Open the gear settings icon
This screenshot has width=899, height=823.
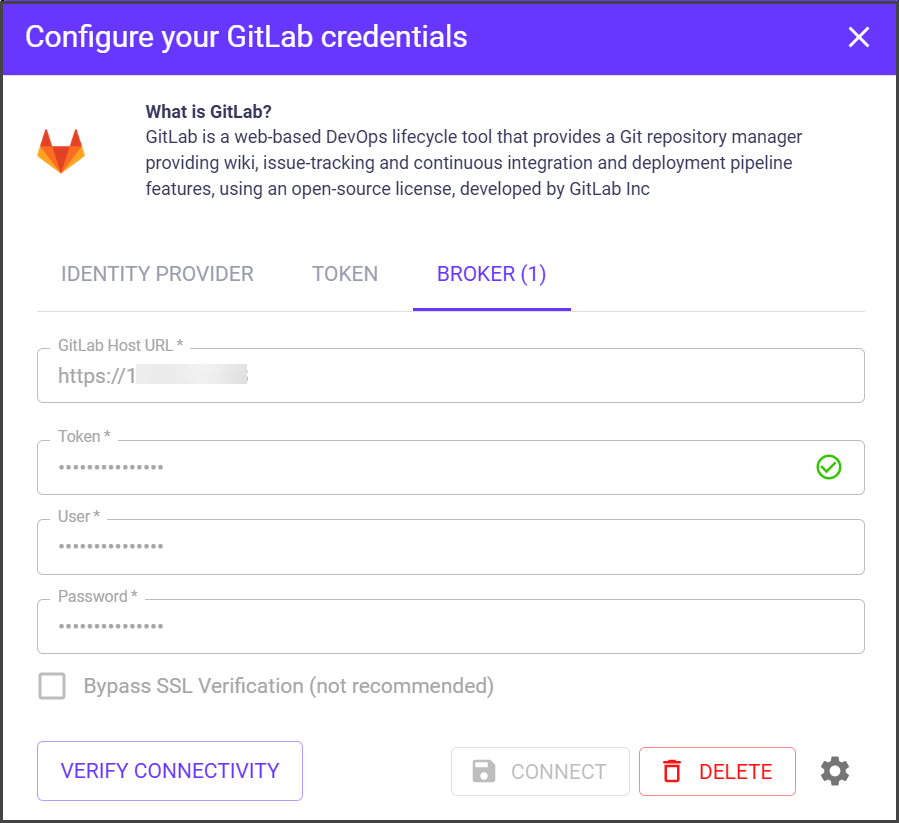(x=835, y=771)
